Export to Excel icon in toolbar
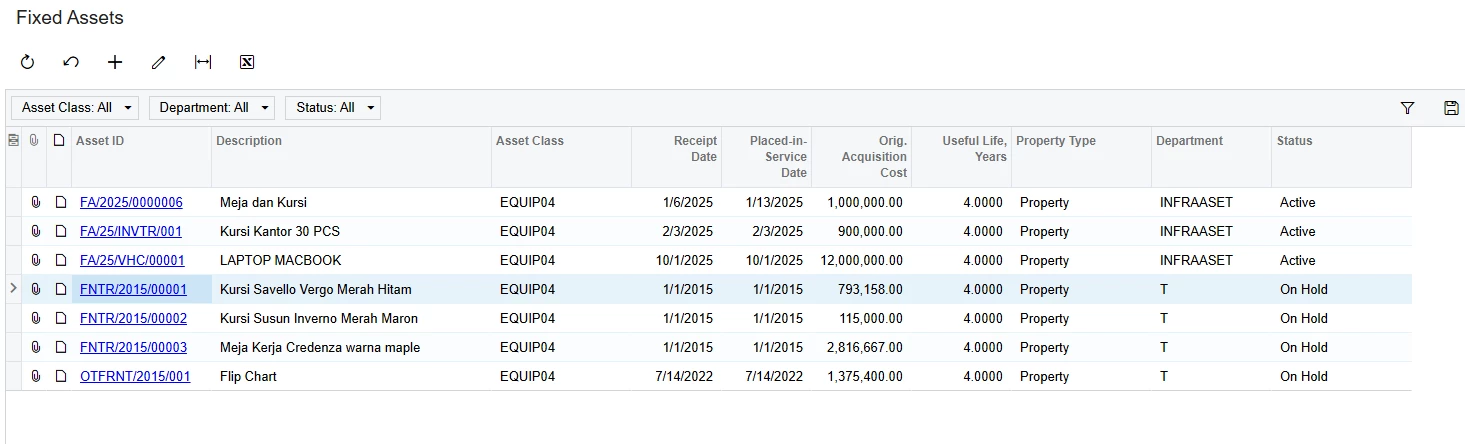This screenshot has height=444, width=1465. 247,62
